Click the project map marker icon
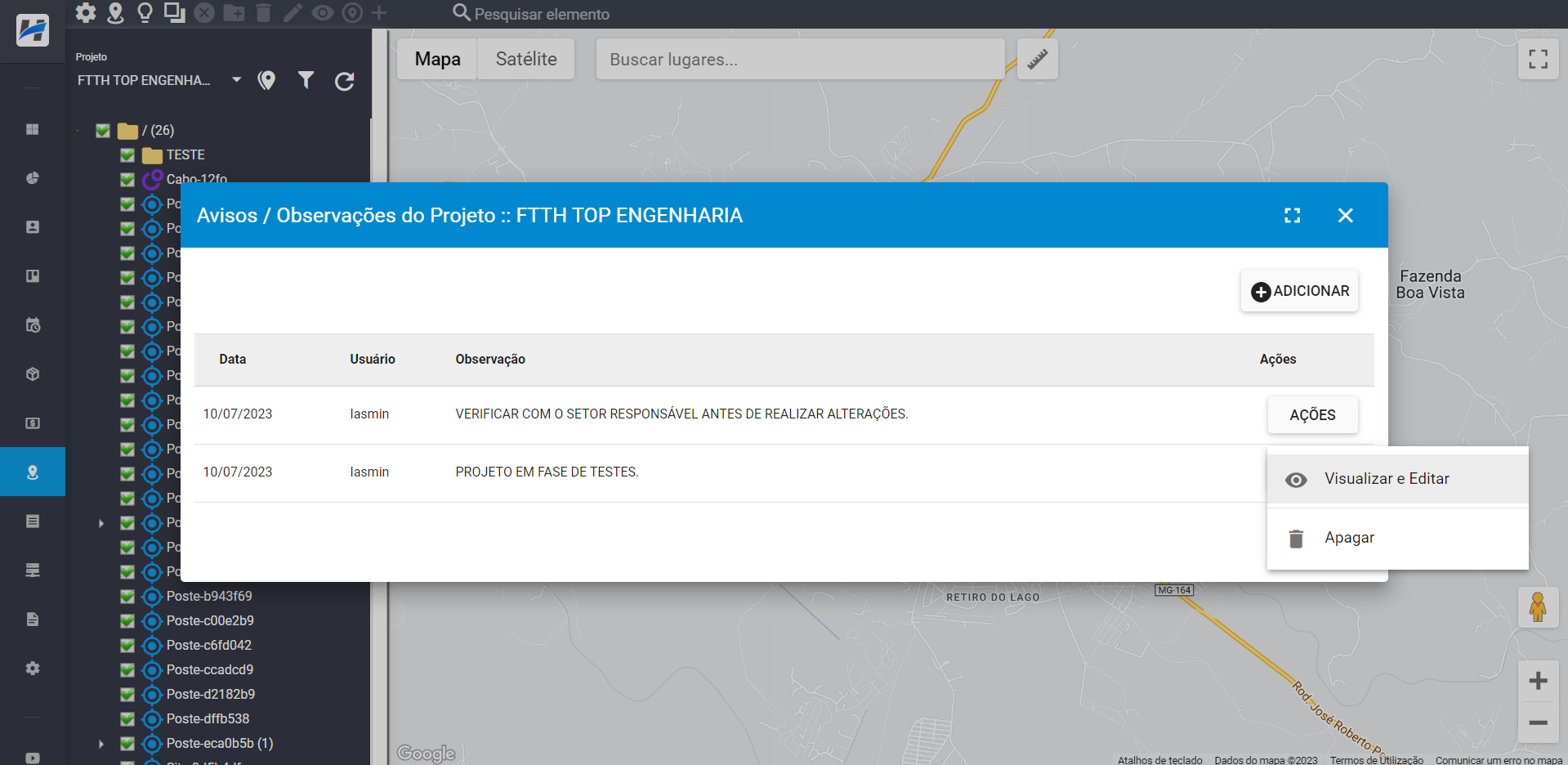Viewport: 1568px width, 765px height. pos(266,80)
